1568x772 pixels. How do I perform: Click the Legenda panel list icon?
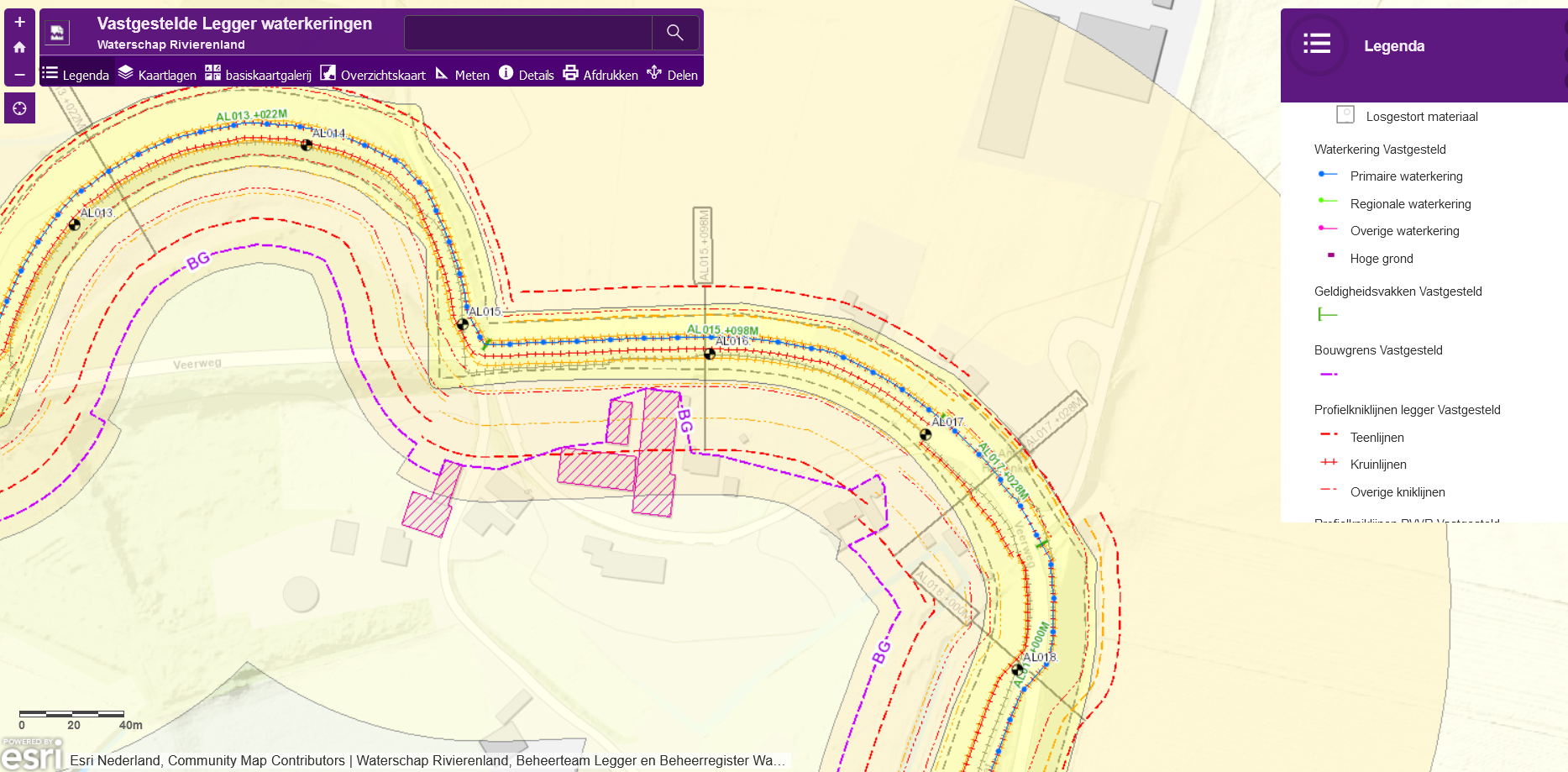coord(1316,44)
